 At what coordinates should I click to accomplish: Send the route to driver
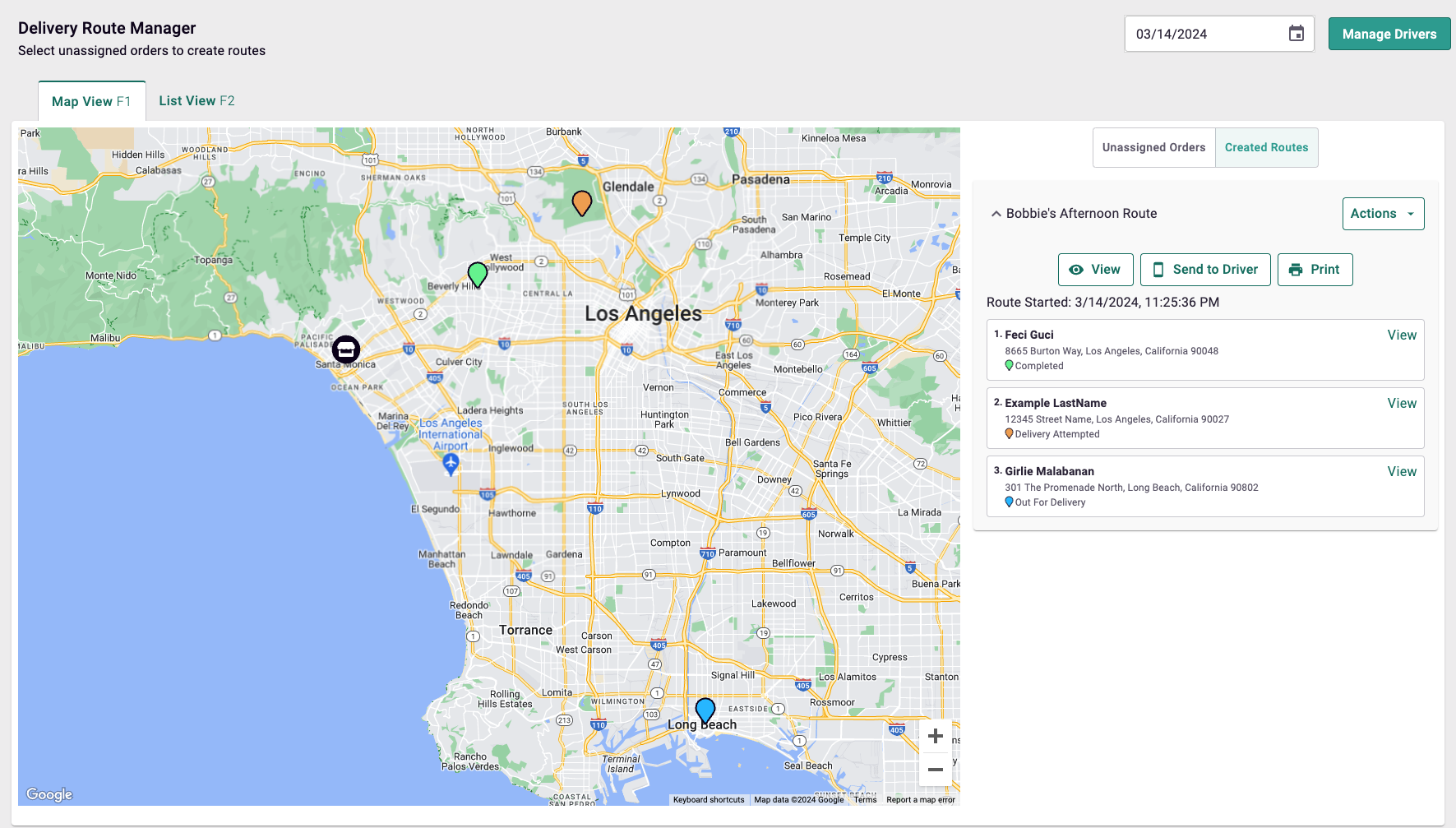coord(1205,270)
